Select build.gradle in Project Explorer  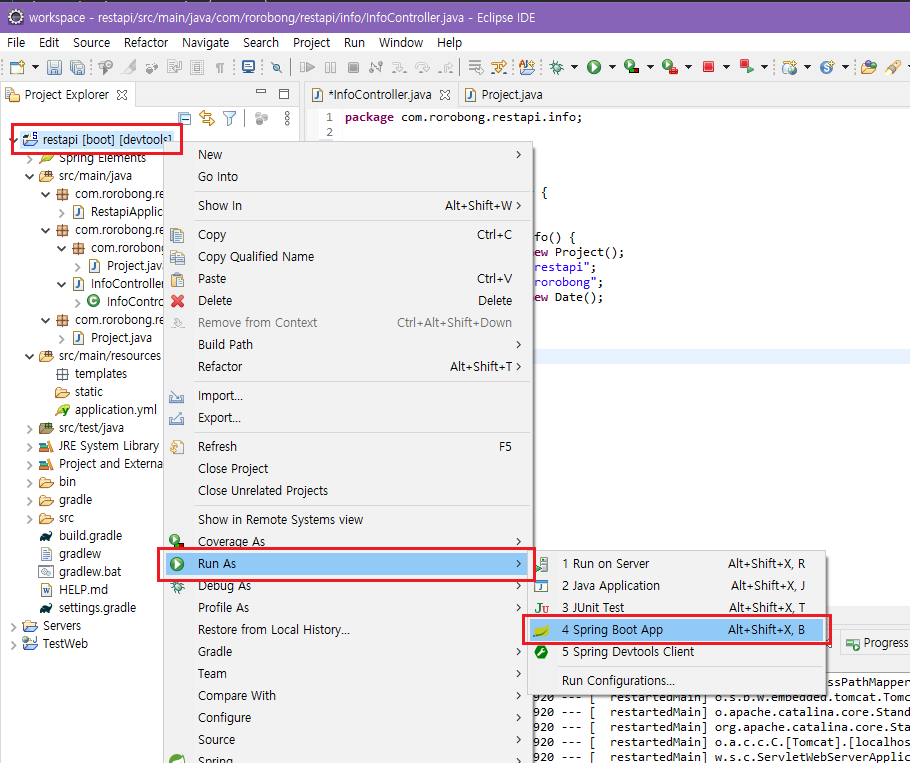tap(81, 536)
